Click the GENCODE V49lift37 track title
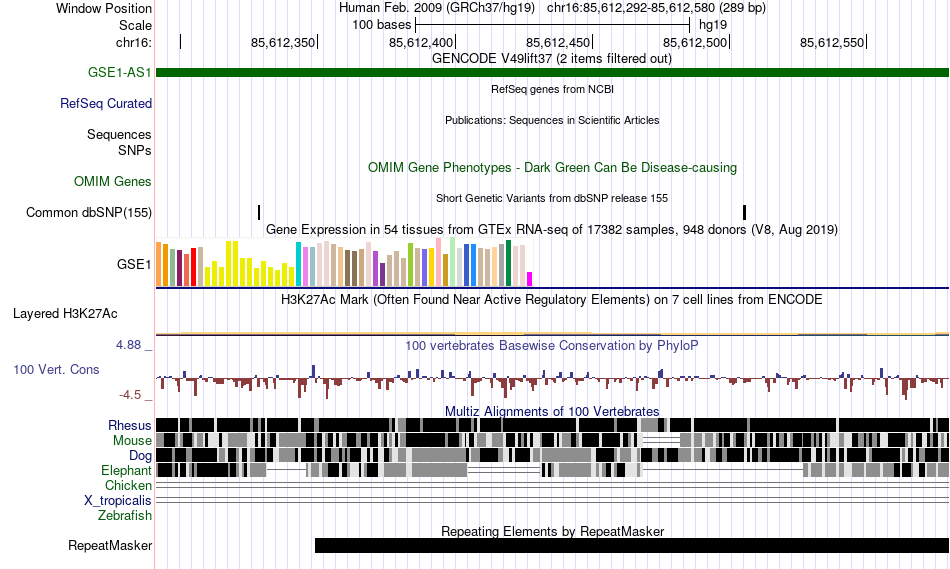 (x=552, y=59)
